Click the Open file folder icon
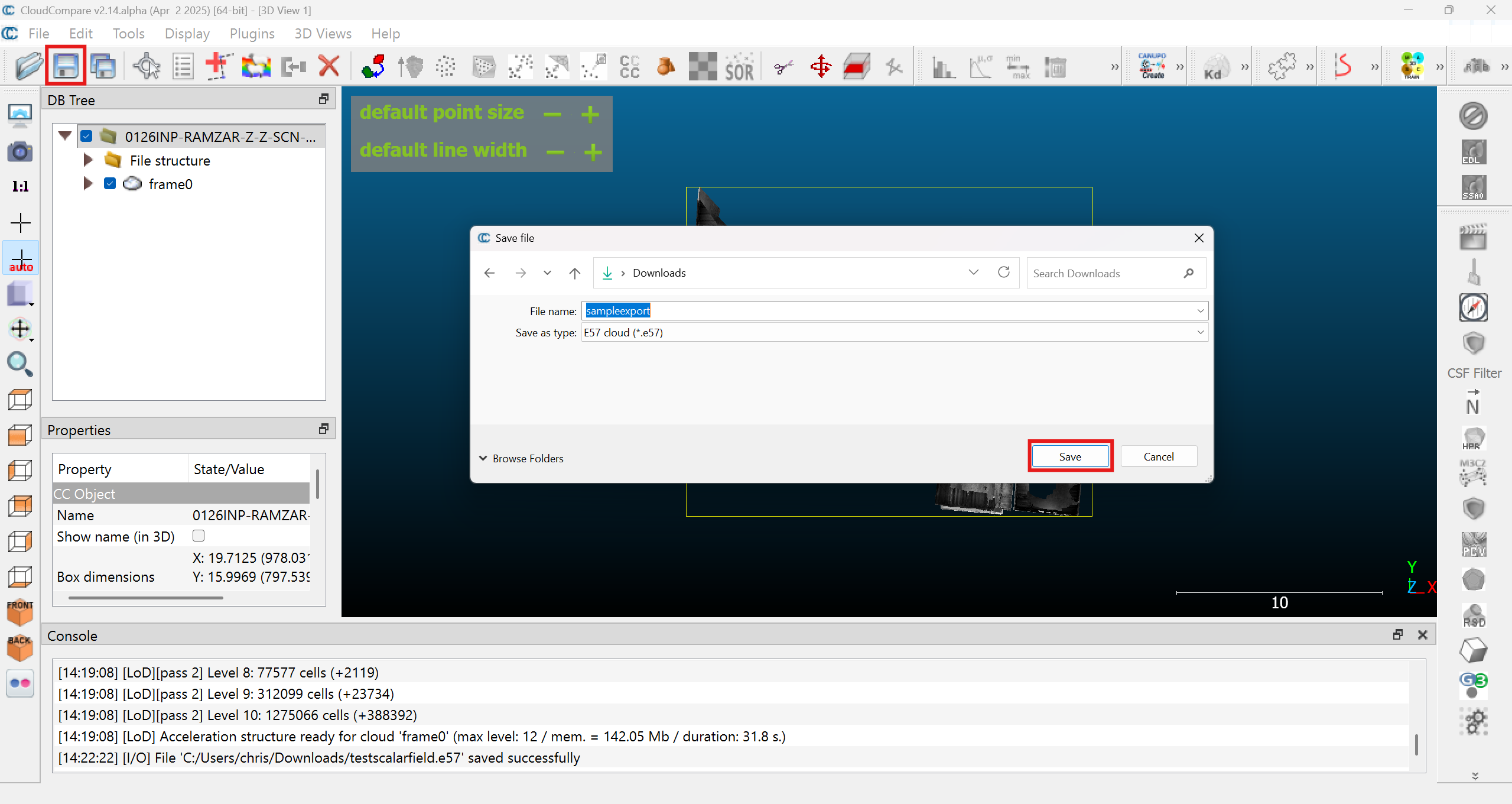1512x804 pixels. [28, 66]
